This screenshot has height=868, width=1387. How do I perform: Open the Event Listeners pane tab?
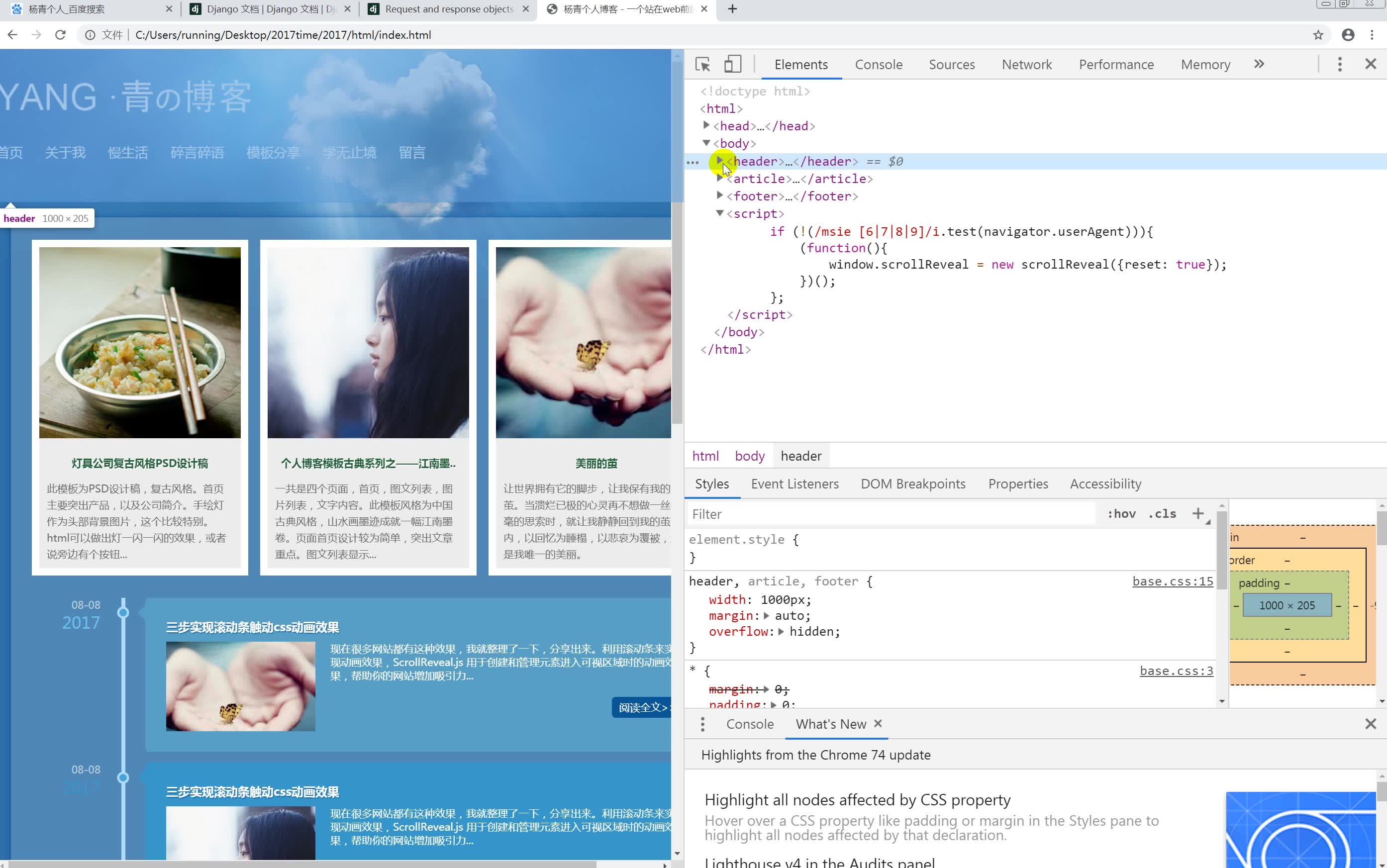[x=794, y=484]
